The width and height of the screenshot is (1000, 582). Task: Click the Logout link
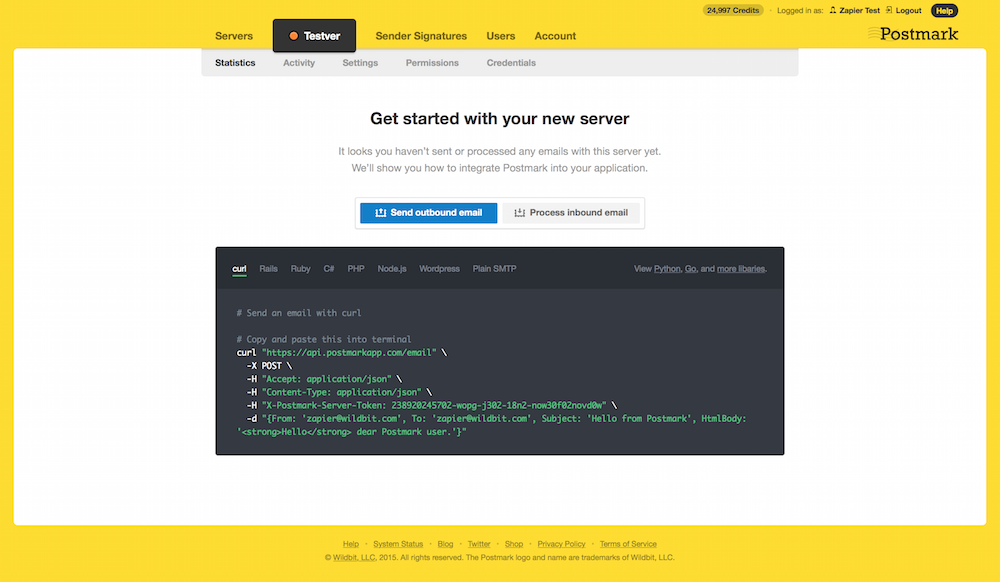[908, 11]
